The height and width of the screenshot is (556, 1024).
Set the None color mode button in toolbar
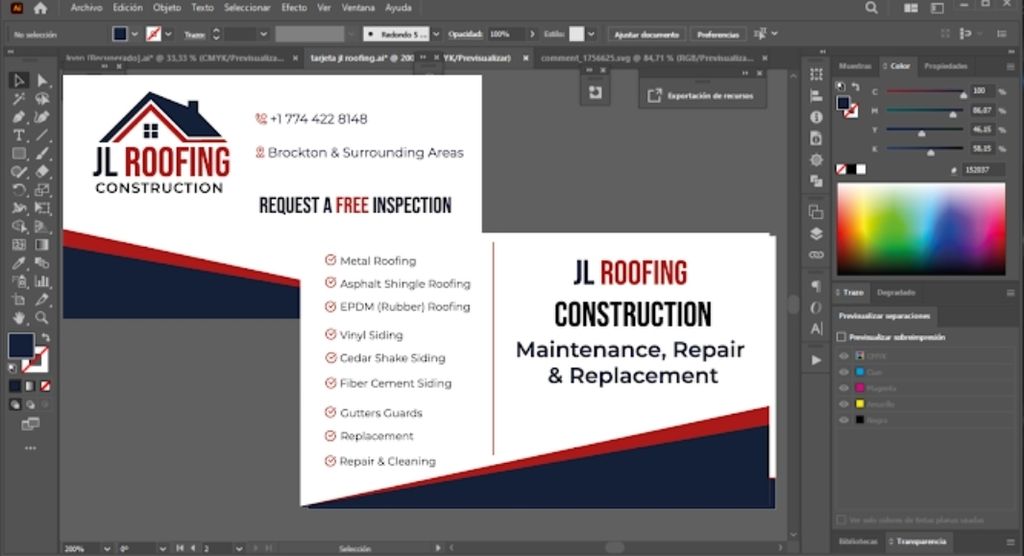[45, 386]
